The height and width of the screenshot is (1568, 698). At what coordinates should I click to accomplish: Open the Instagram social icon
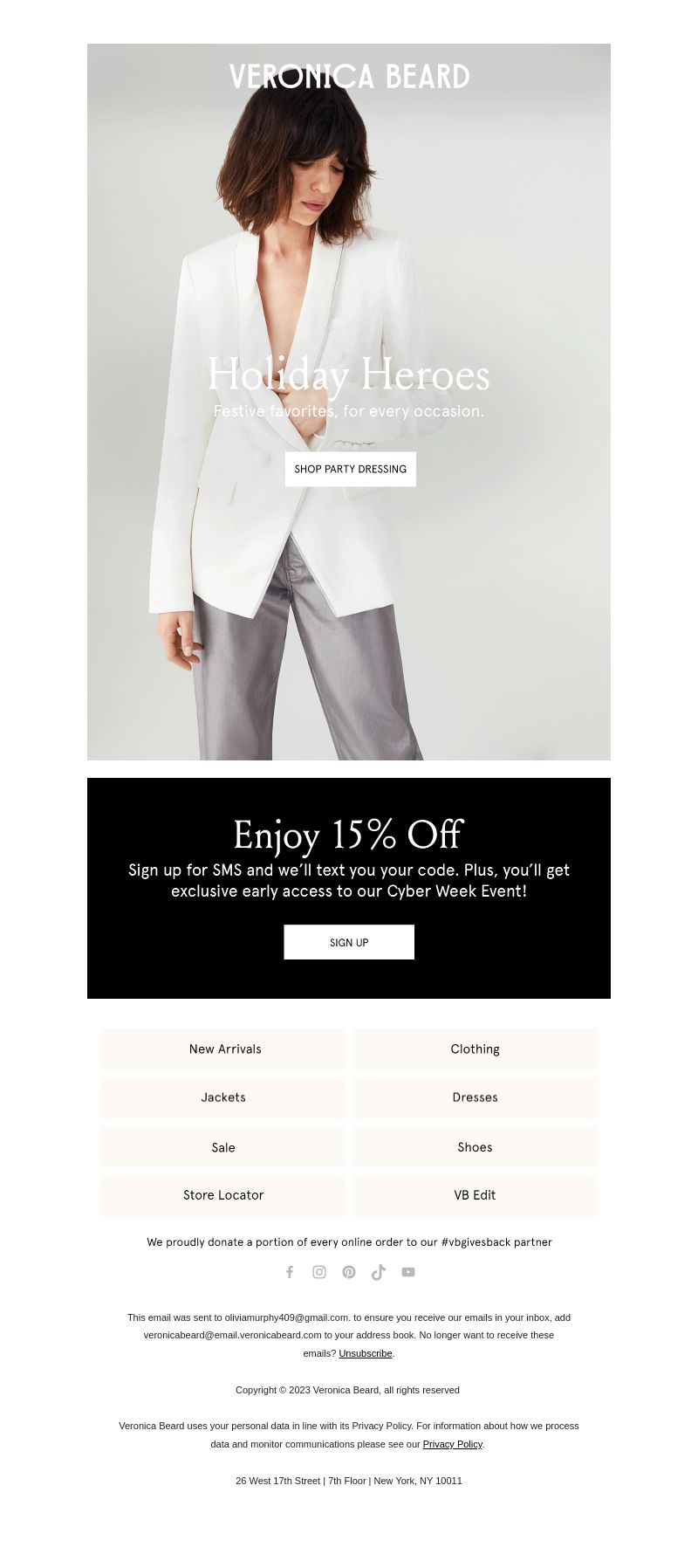tap(319, 1272)
